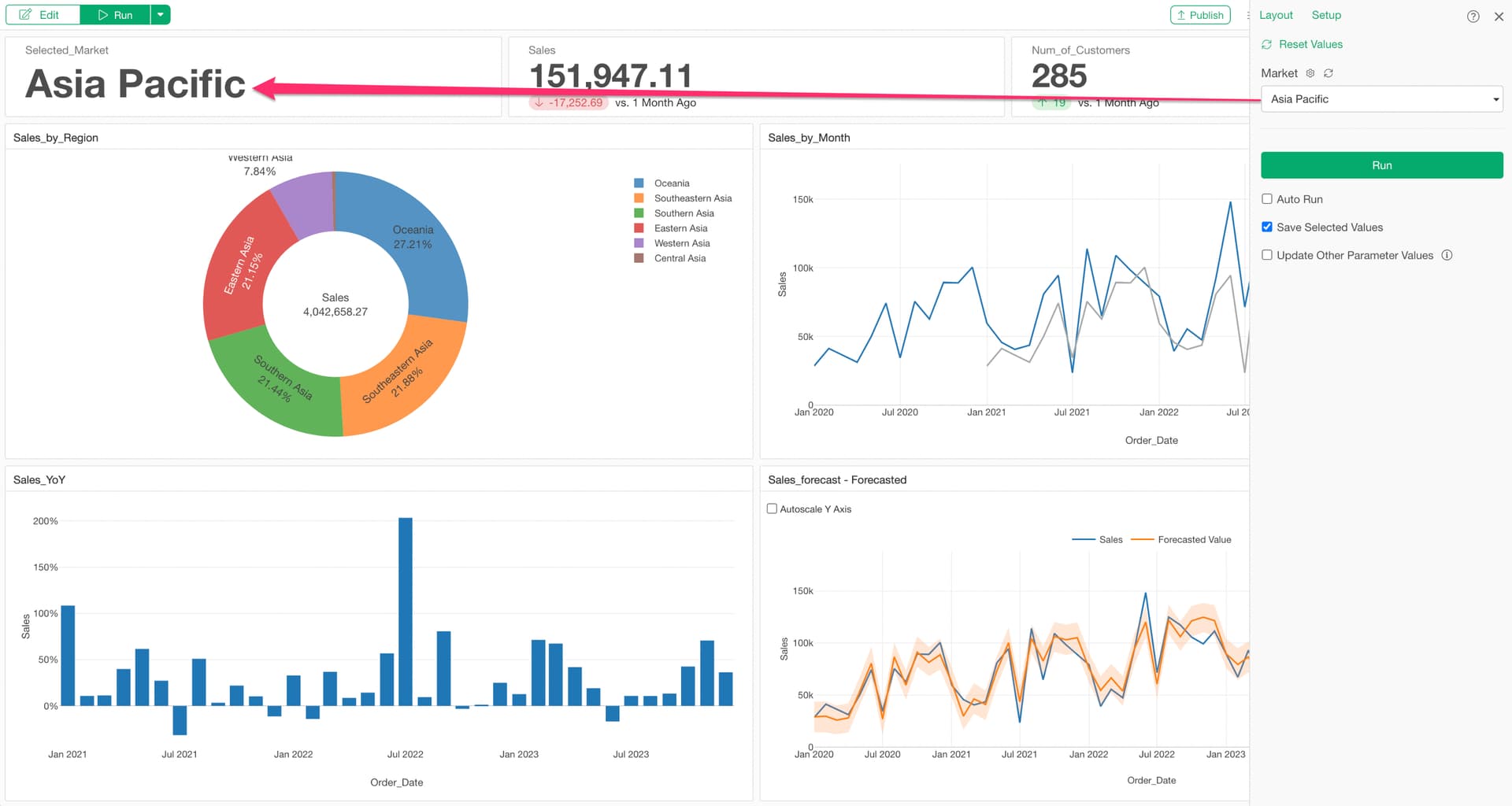
Task: Click the Western Asia purple legend icon
Action: [x=639, y=243]
